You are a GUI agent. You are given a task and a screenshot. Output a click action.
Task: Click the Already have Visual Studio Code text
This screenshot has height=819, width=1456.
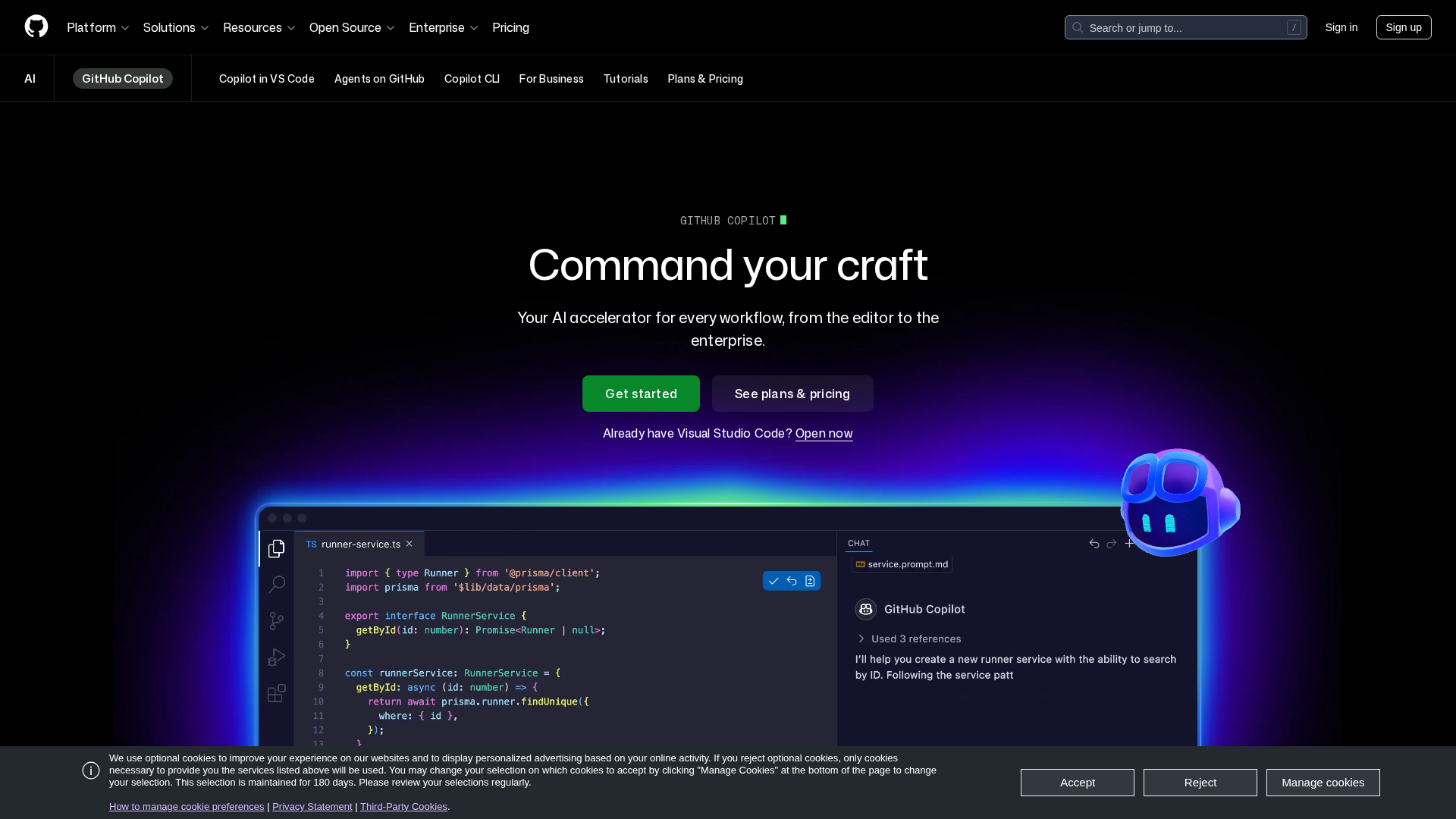point(698,433)
